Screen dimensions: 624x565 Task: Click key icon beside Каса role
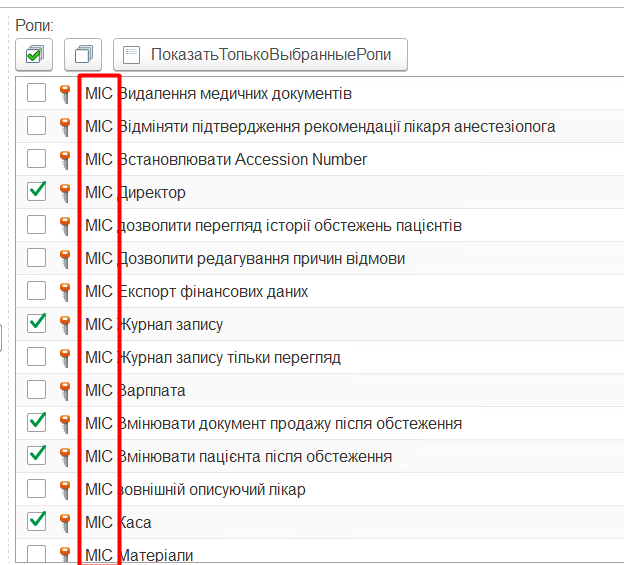click(x=66, y=522)
